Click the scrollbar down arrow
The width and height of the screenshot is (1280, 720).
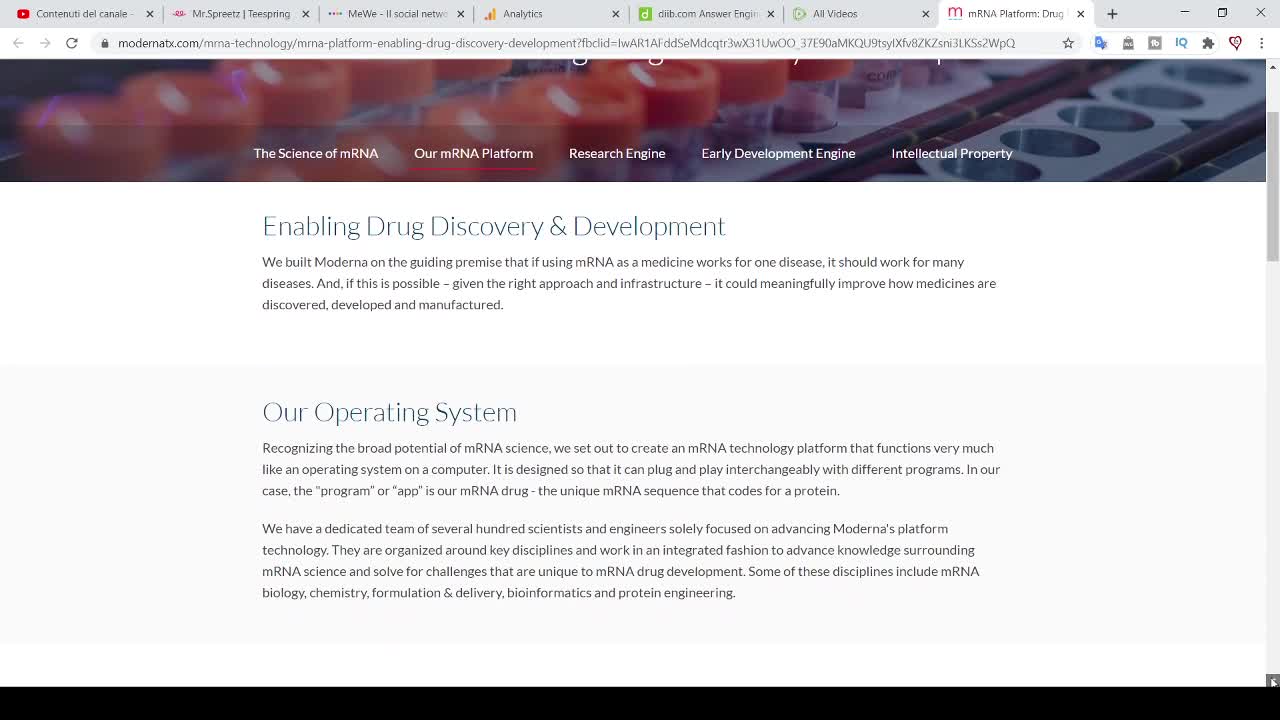point(1272,681)
